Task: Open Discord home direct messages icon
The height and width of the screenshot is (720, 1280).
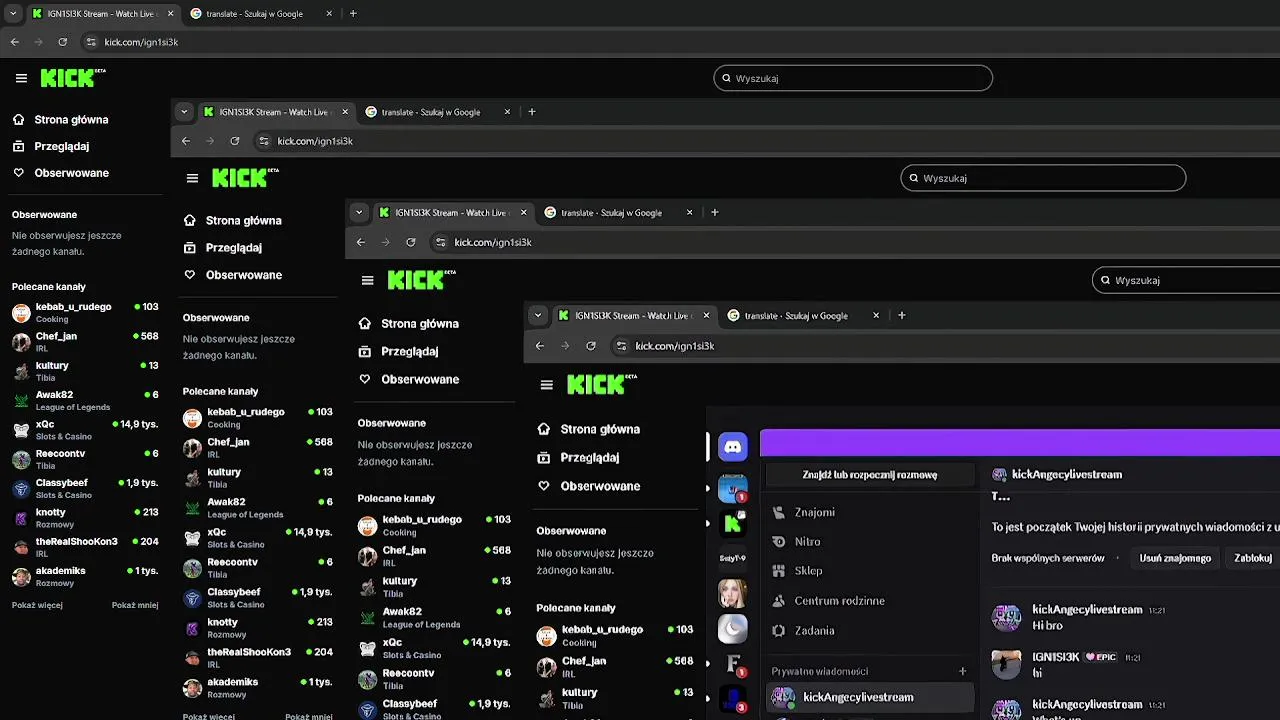Action: point(733,448)
